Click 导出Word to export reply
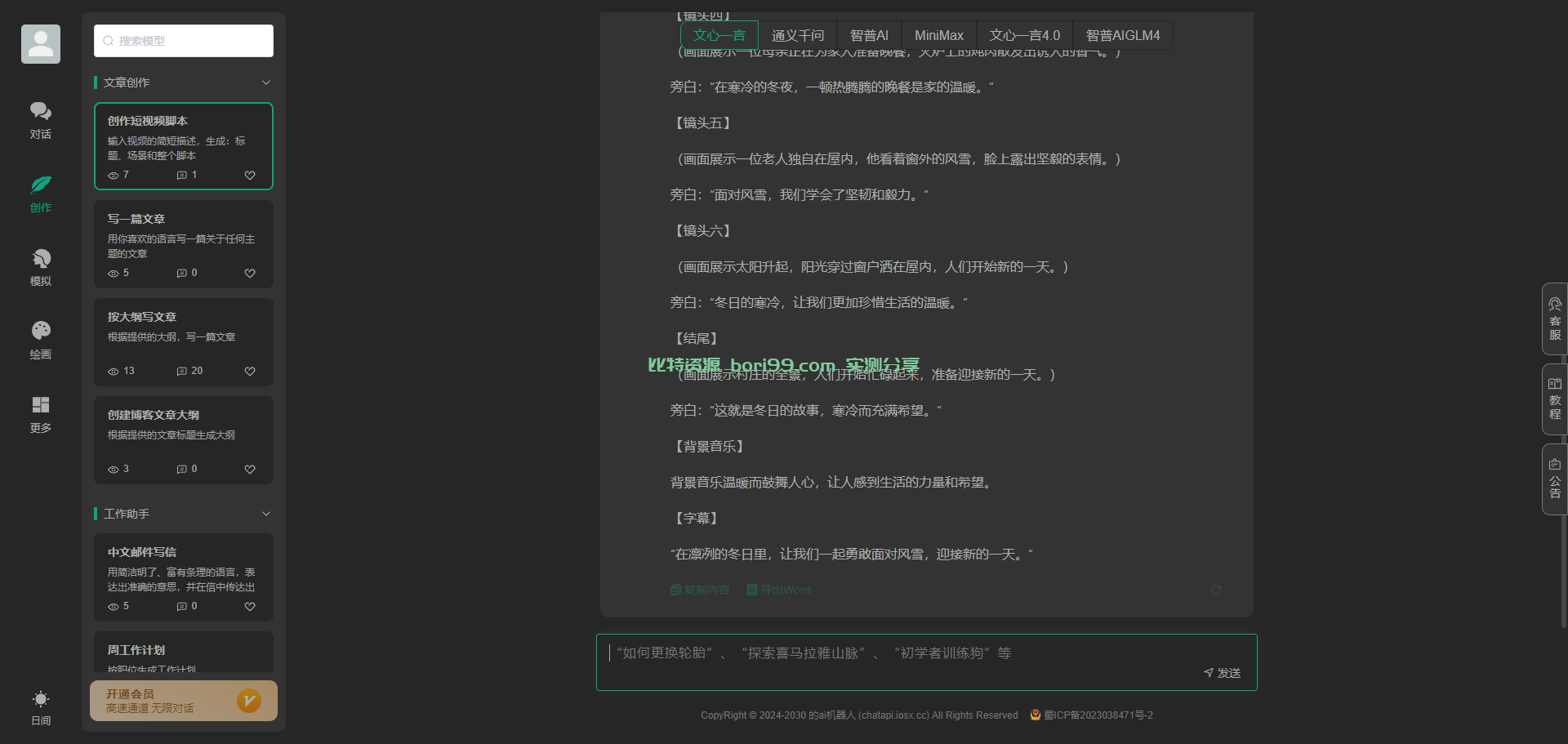The width and height of the screenshot is (1568, 744). point(778,590)
